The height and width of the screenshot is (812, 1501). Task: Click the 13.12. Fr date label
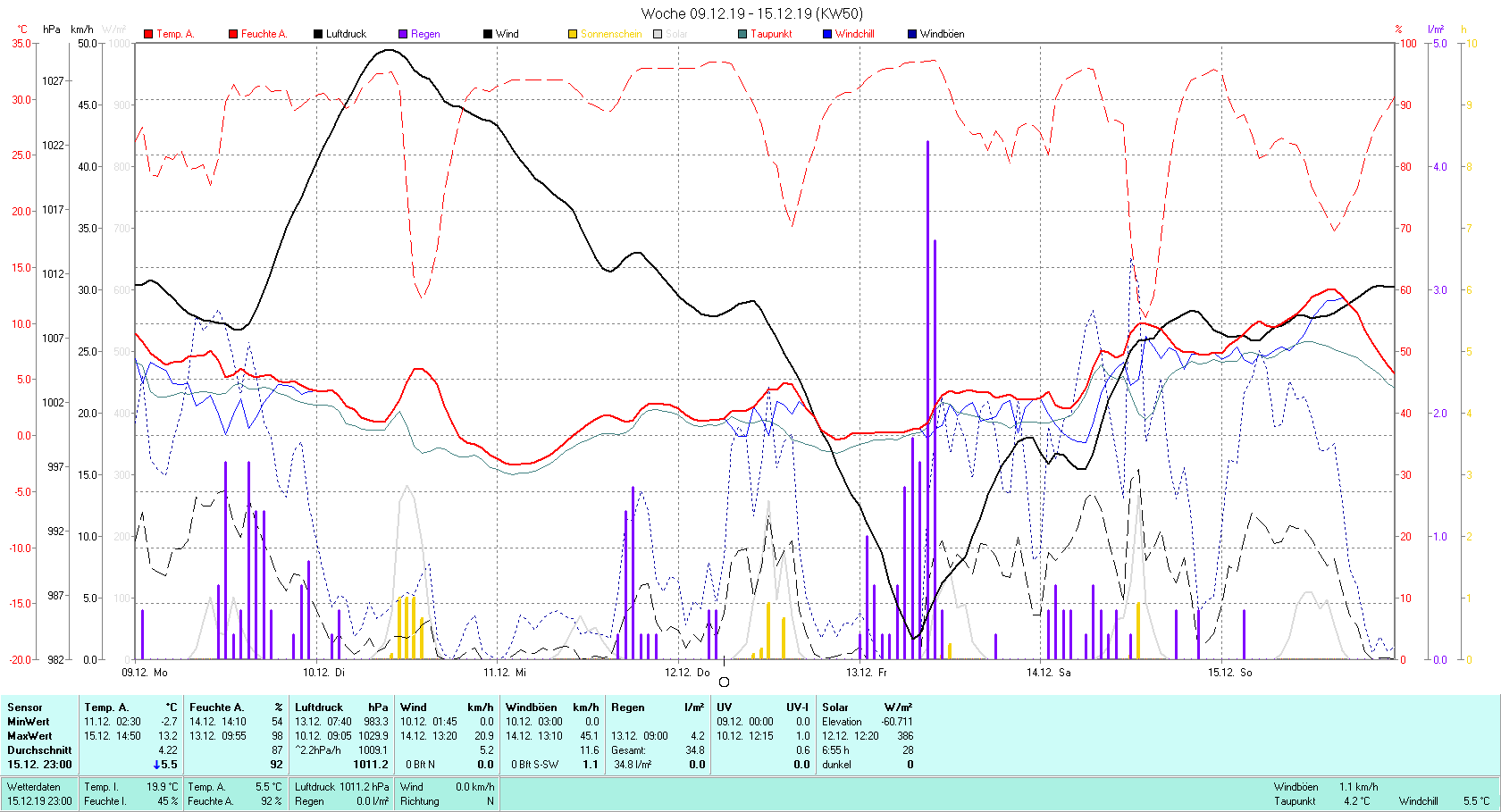pos(867,673)
